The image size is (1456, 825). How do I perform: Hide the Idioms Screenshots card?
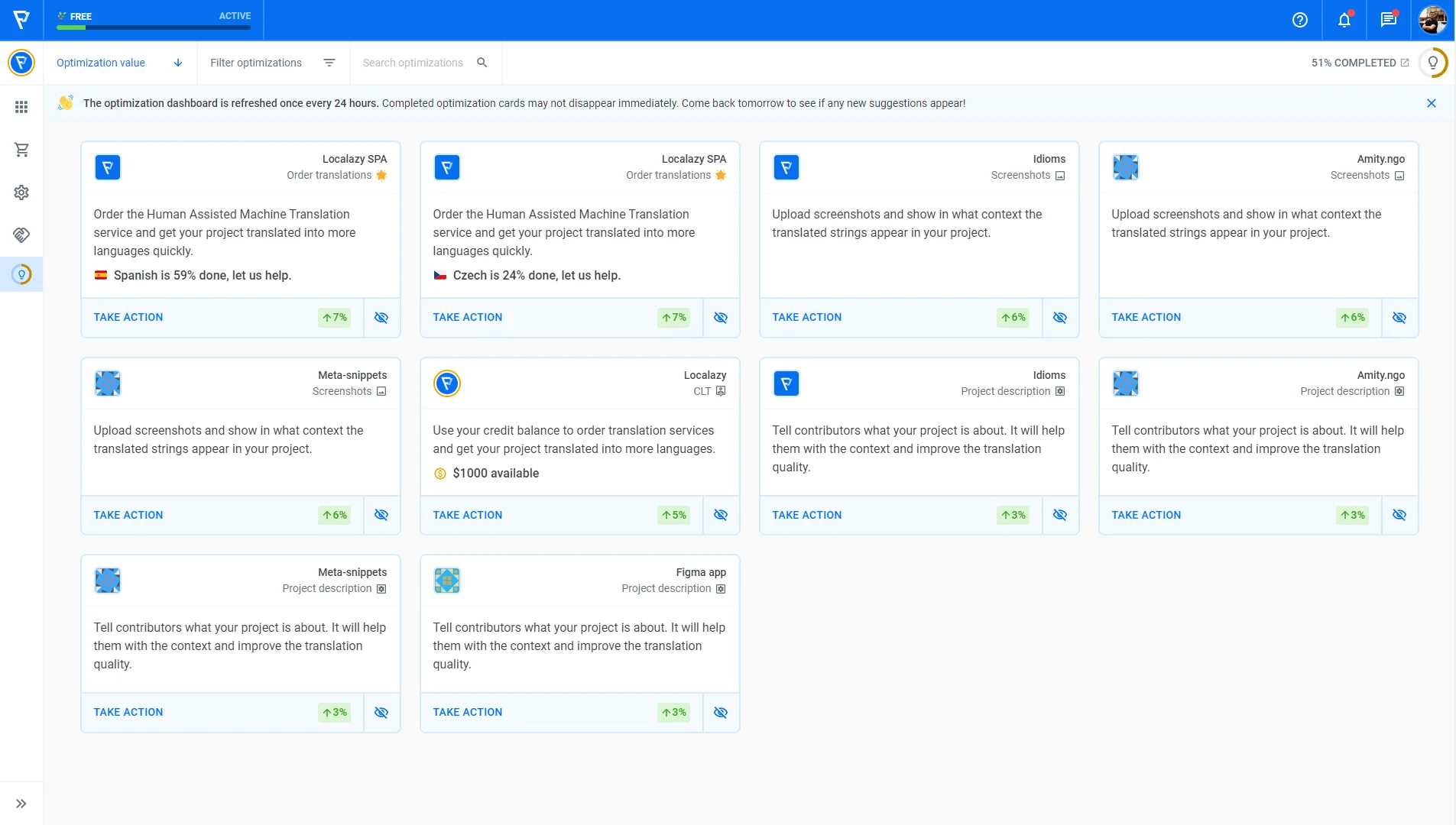coord(1060,318)
